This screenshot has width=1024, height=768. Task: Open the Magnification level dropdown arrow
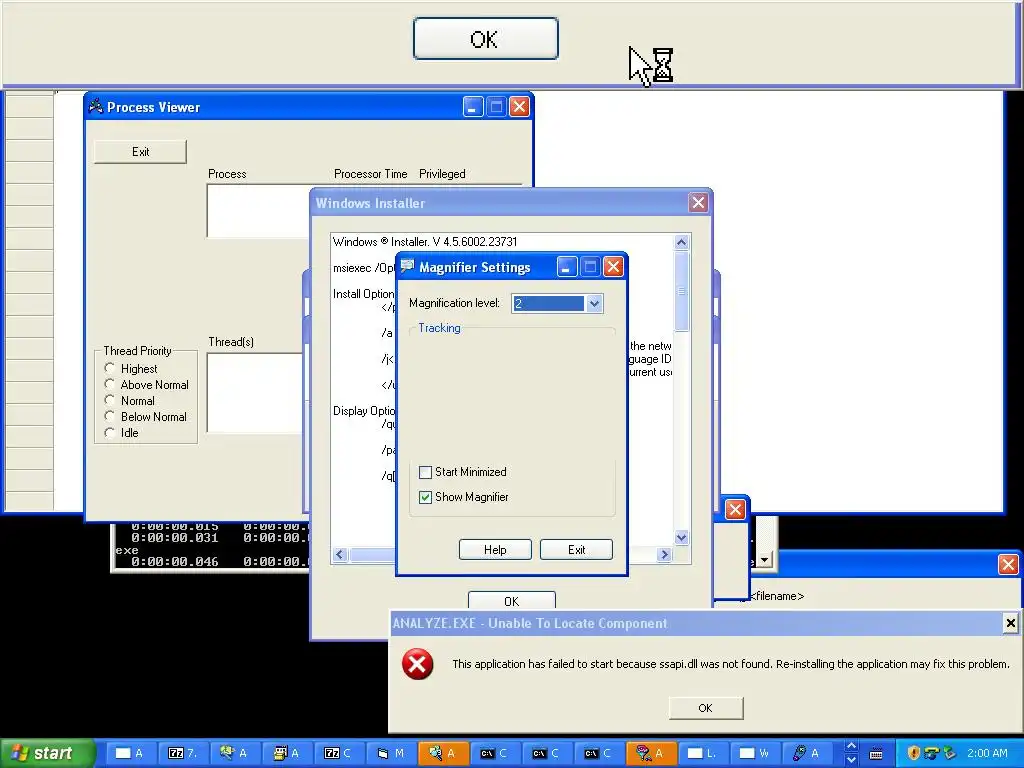pos(594,304)
